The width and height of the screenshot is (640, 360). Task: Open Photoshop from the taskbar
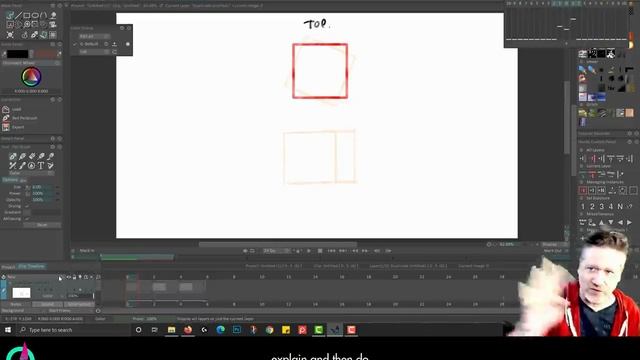[237, 330]
